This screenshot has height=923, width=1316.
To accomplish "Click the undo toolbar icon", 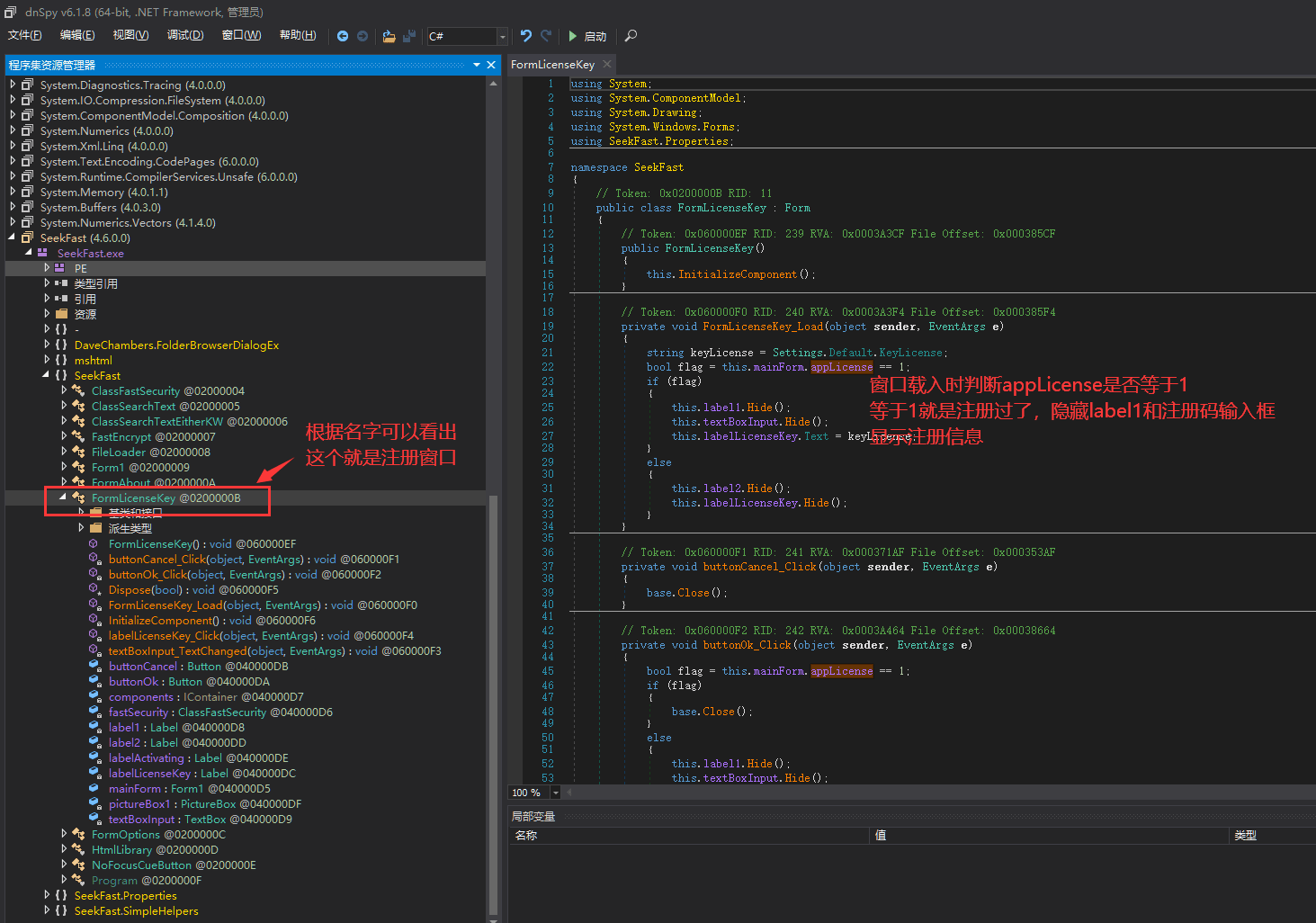I will [526, 36].
